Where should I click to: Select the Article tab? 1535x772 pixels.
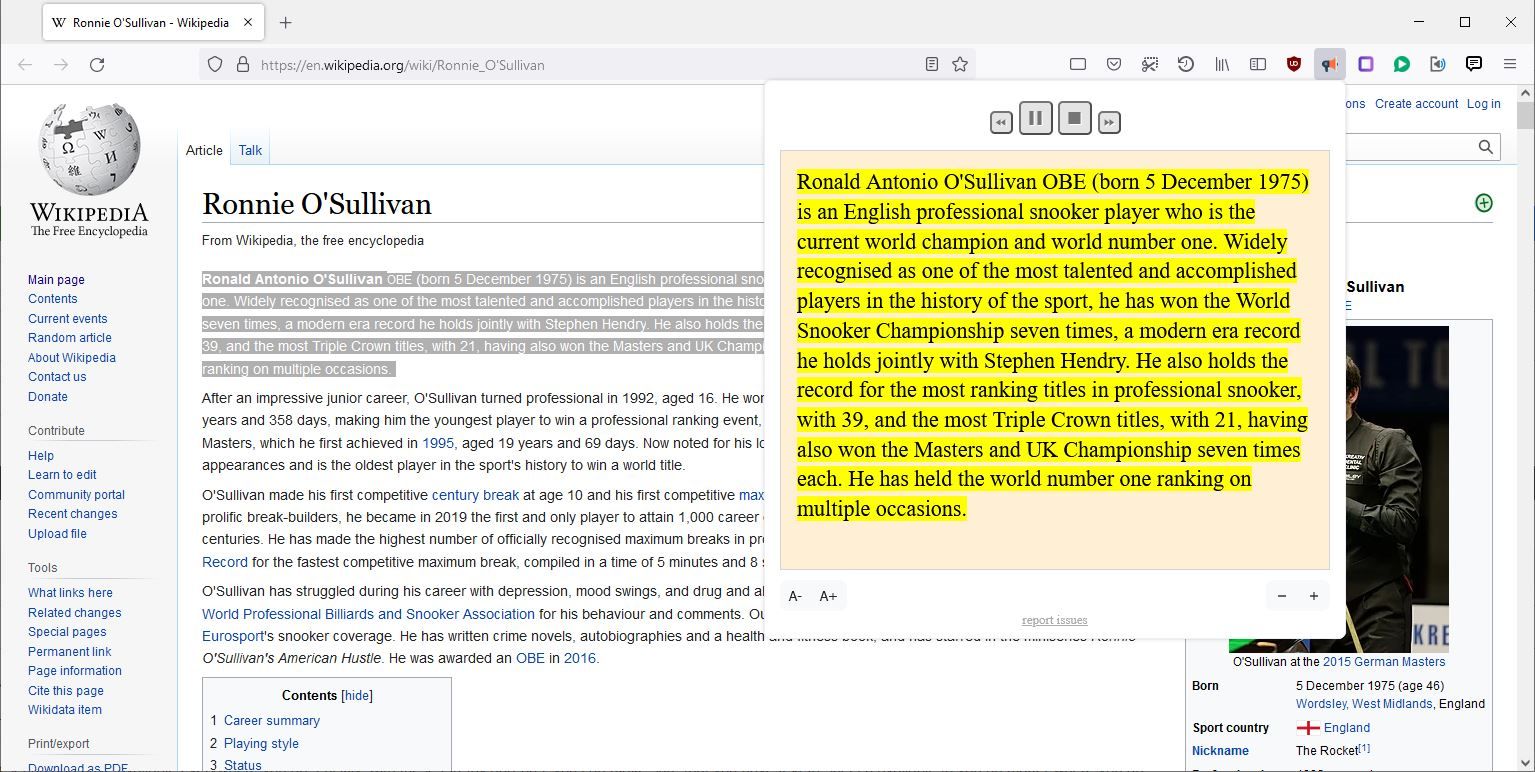tap(204, 150)
